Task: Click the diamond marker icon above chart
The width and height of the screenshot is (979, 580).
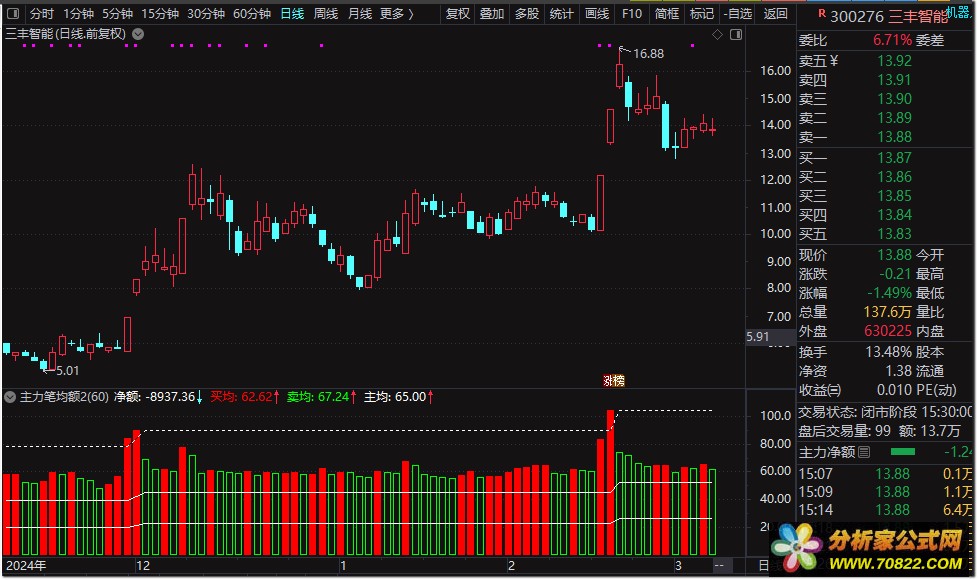Action: [x=717, y=35]
